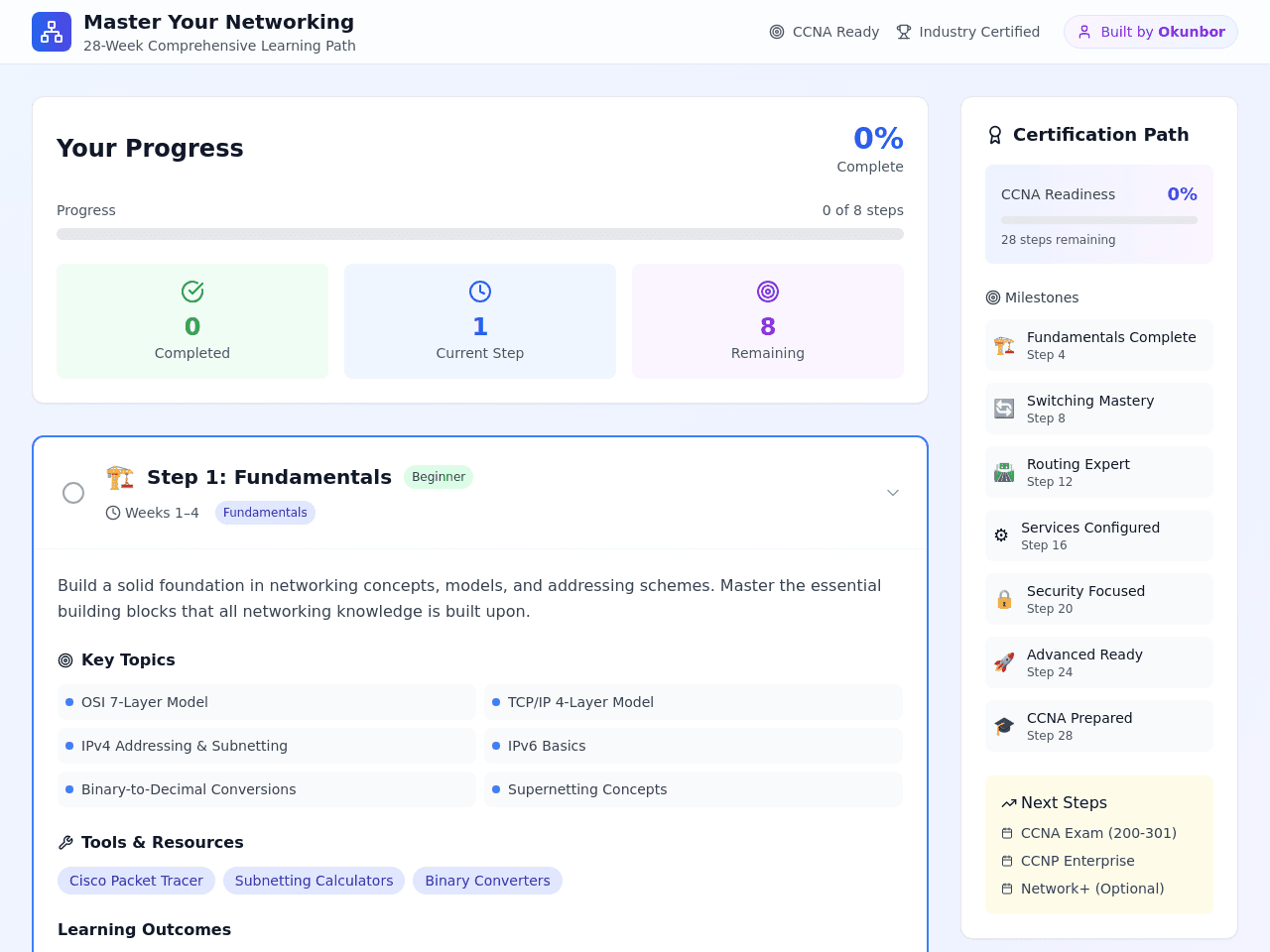Image resolution: width=1270 pixels, height=952 pixels.
Task: Click the network logo icon in header
Action: coord(52,32)
